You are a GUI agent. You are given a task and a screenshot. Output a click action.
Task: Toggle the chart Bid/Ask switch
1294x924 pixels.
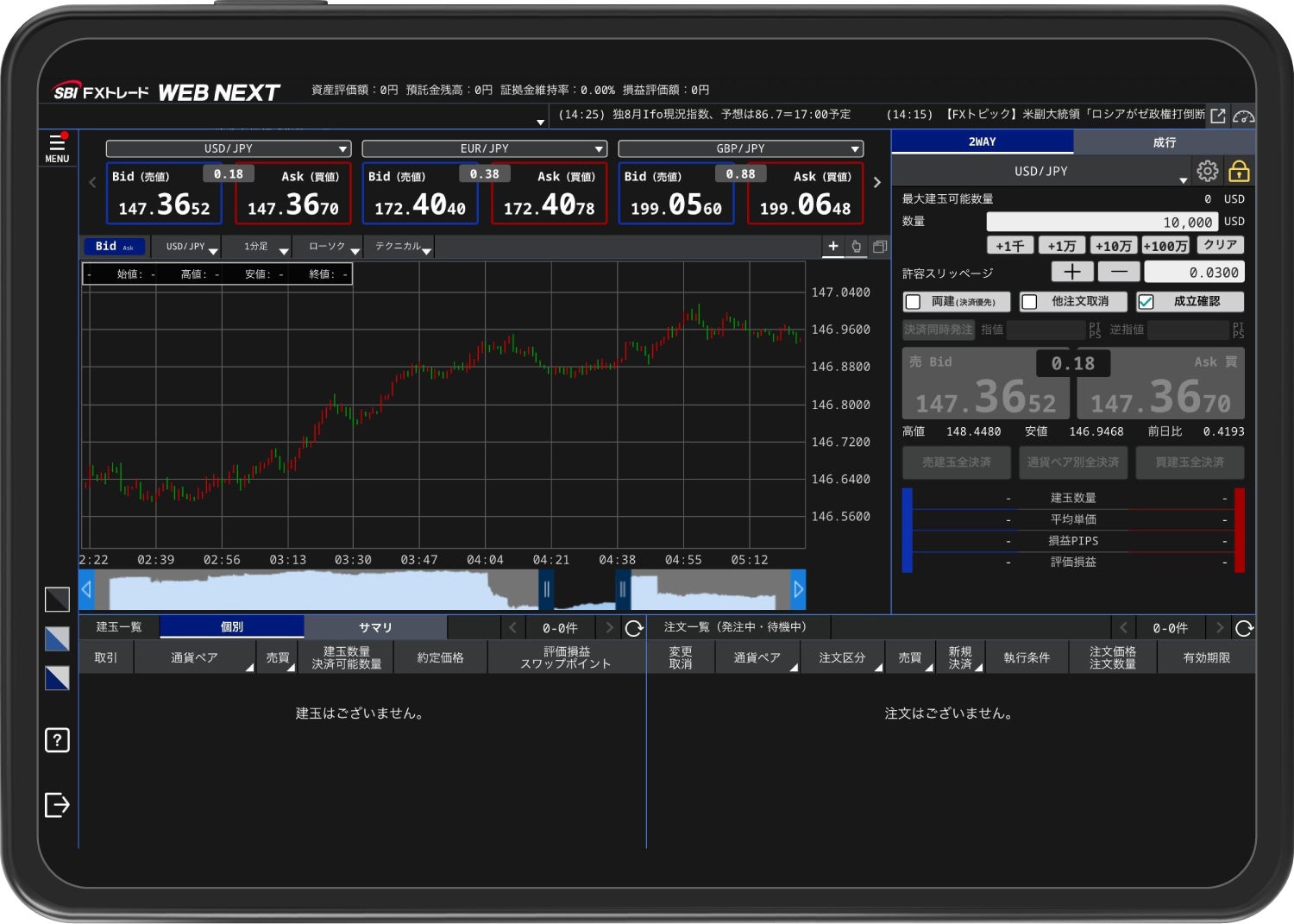[x=115, y=247]
